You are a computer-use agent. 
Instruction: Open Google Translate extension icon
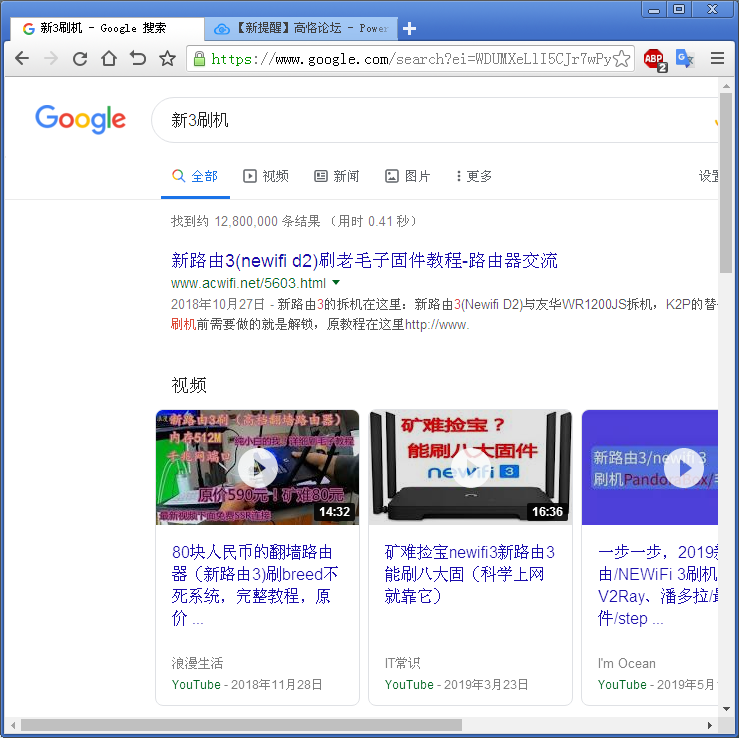coord(684,59)
